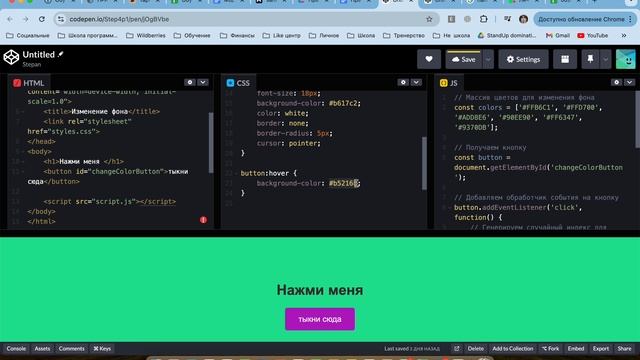Bookmark this page with star
640x360 pixels.
pos(429,19)
